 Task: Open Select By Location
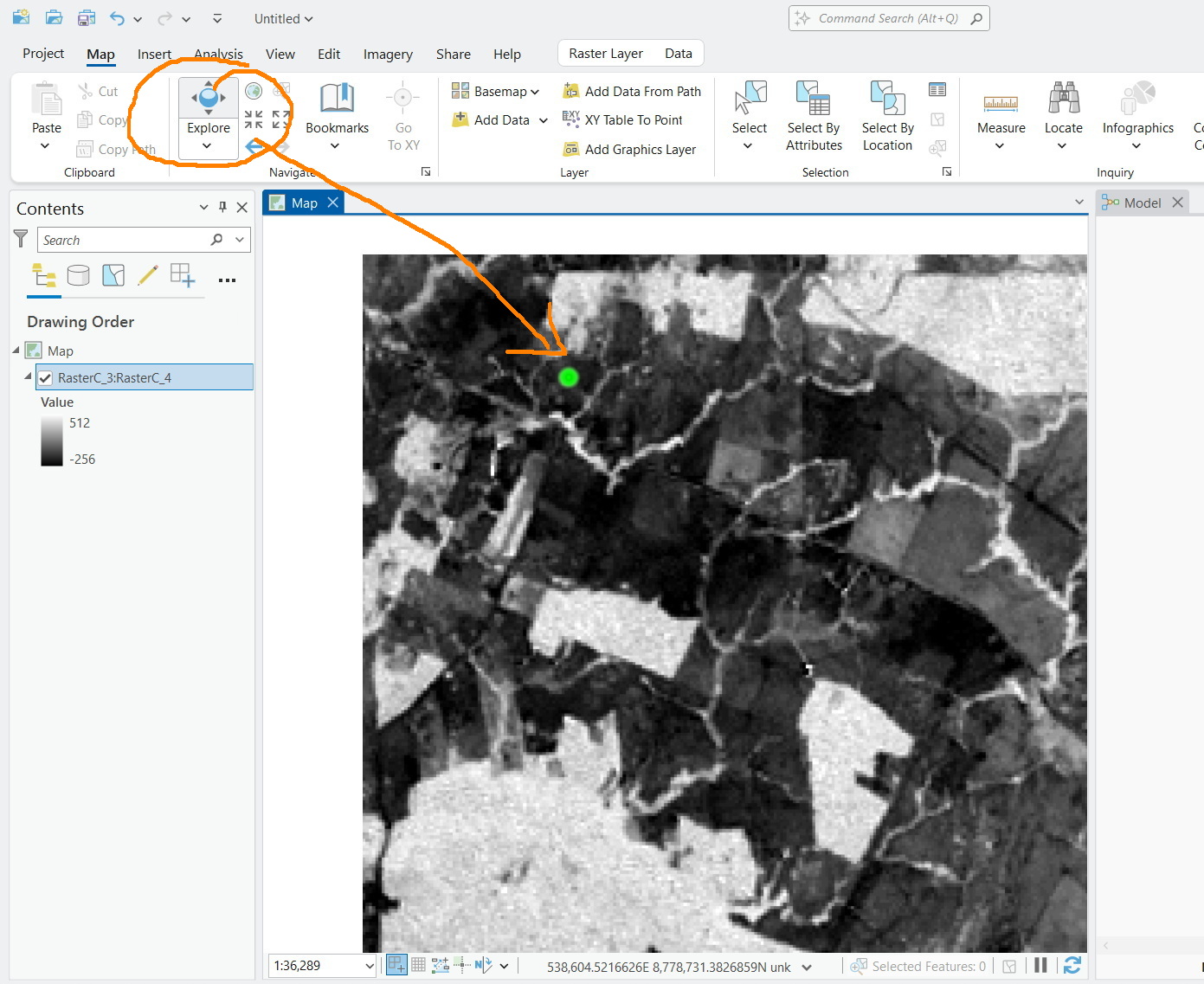[886, 113]
